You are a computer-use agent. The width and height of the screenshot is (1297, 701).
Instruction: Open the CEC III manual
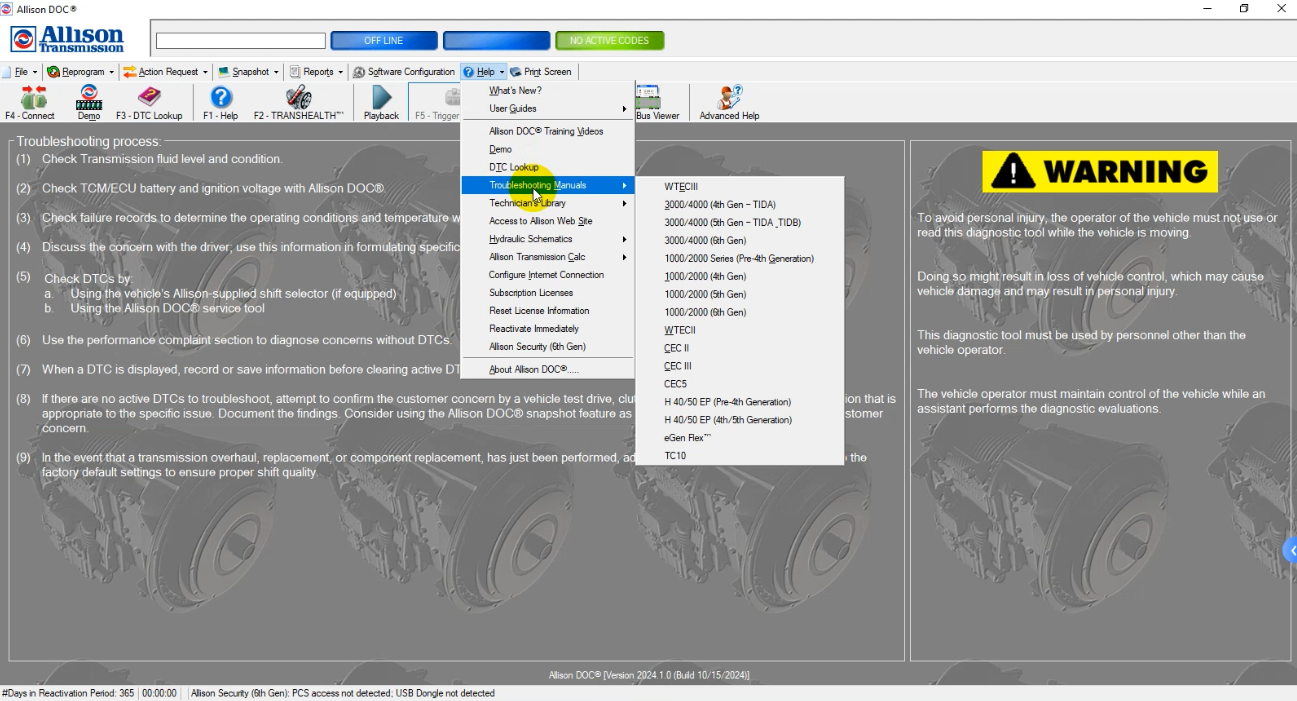[740, 366]
